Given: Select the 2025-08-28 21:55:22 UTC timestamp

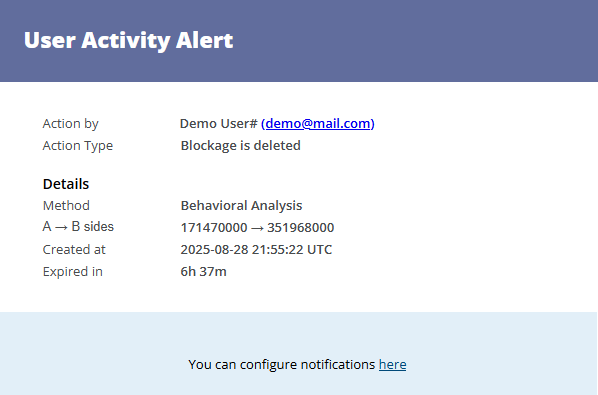Looking at the screenshot, I should [x=256, y=250].
